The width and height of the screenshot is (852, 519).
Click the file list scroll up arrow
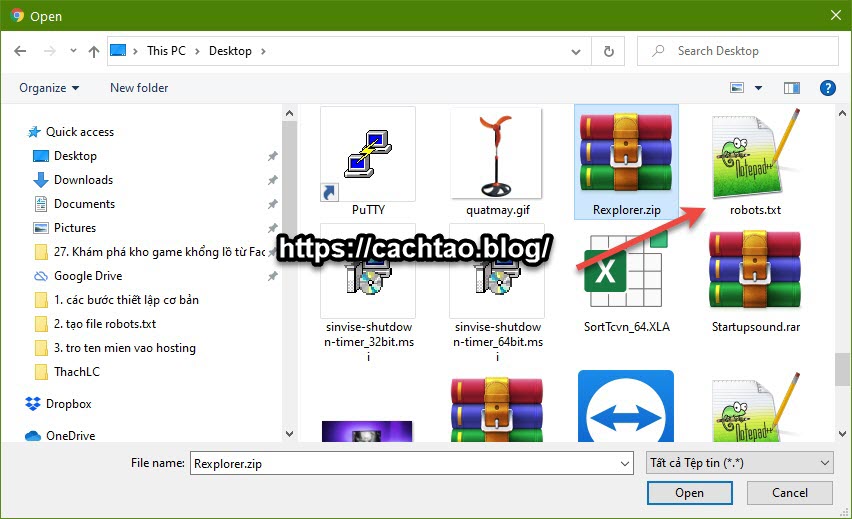843,113
